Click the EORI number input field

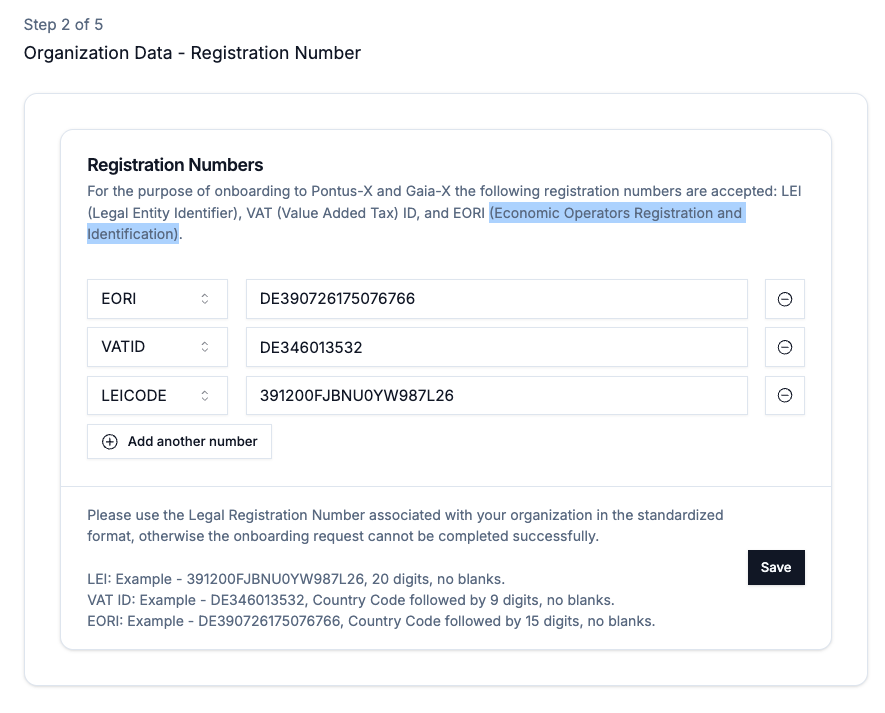(496, 299)
